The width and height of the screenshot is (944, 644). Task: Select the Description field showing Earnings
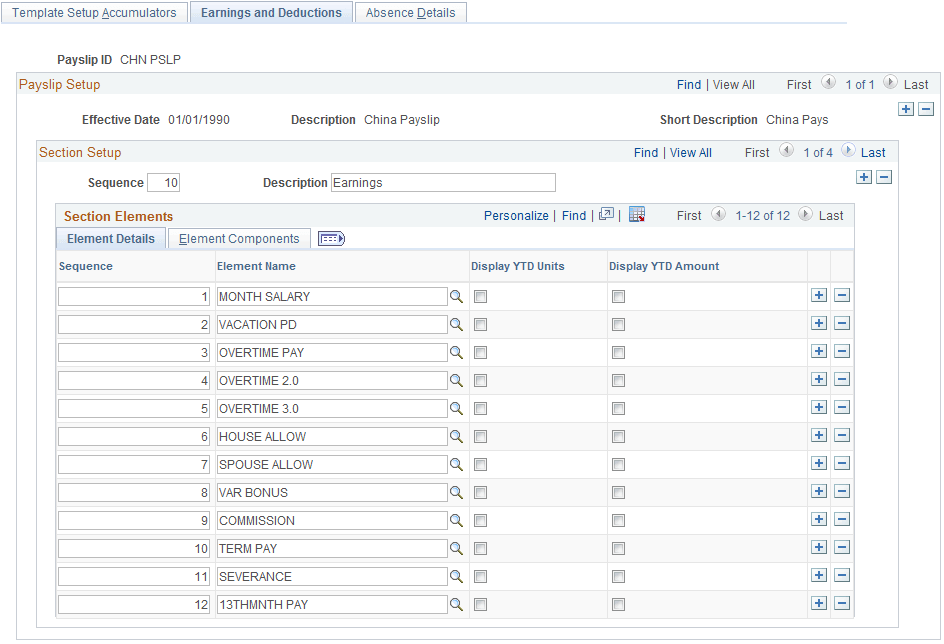pyautogui.click(x=443, y=182)
